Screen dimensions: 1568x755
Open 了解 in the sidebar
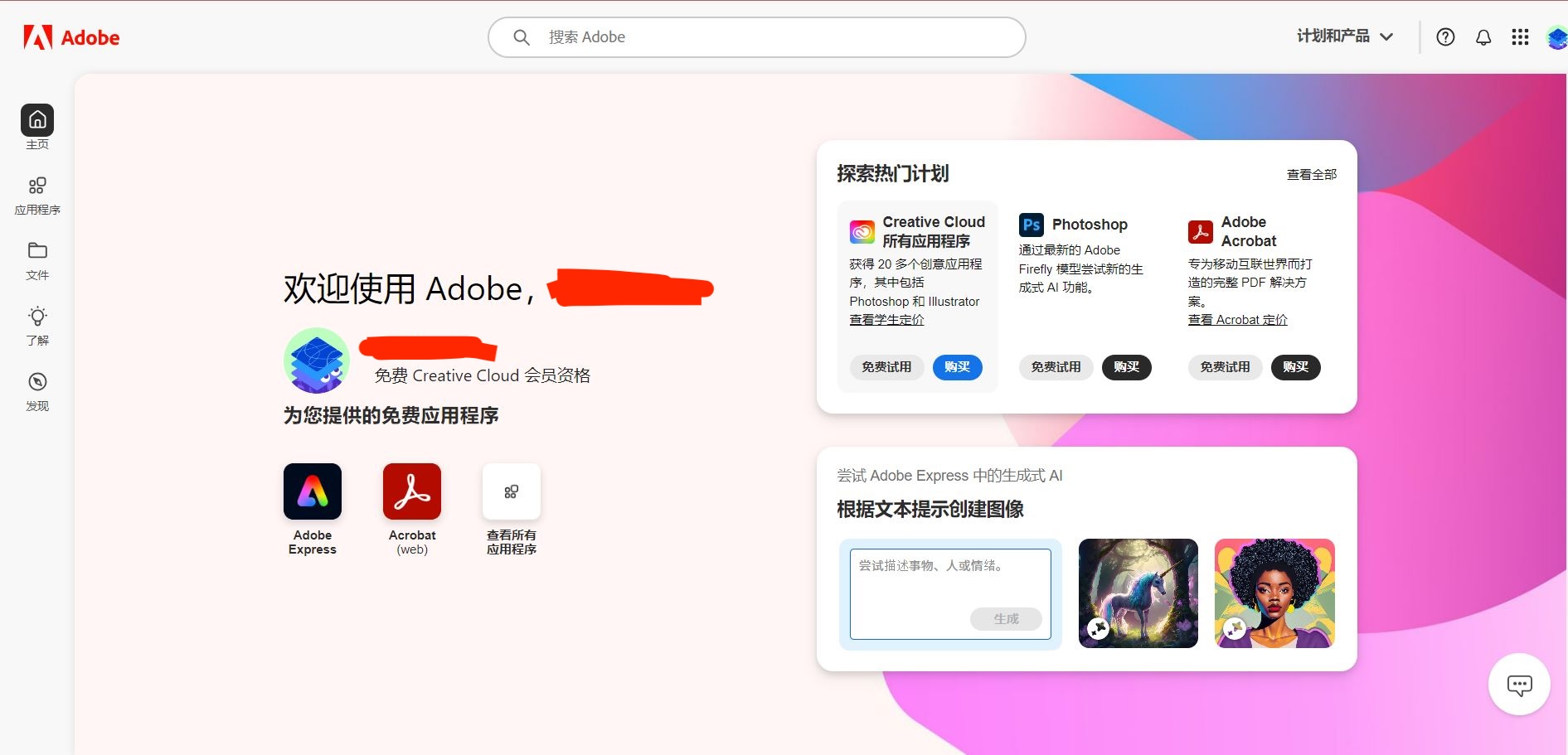[x=37, y=327]
